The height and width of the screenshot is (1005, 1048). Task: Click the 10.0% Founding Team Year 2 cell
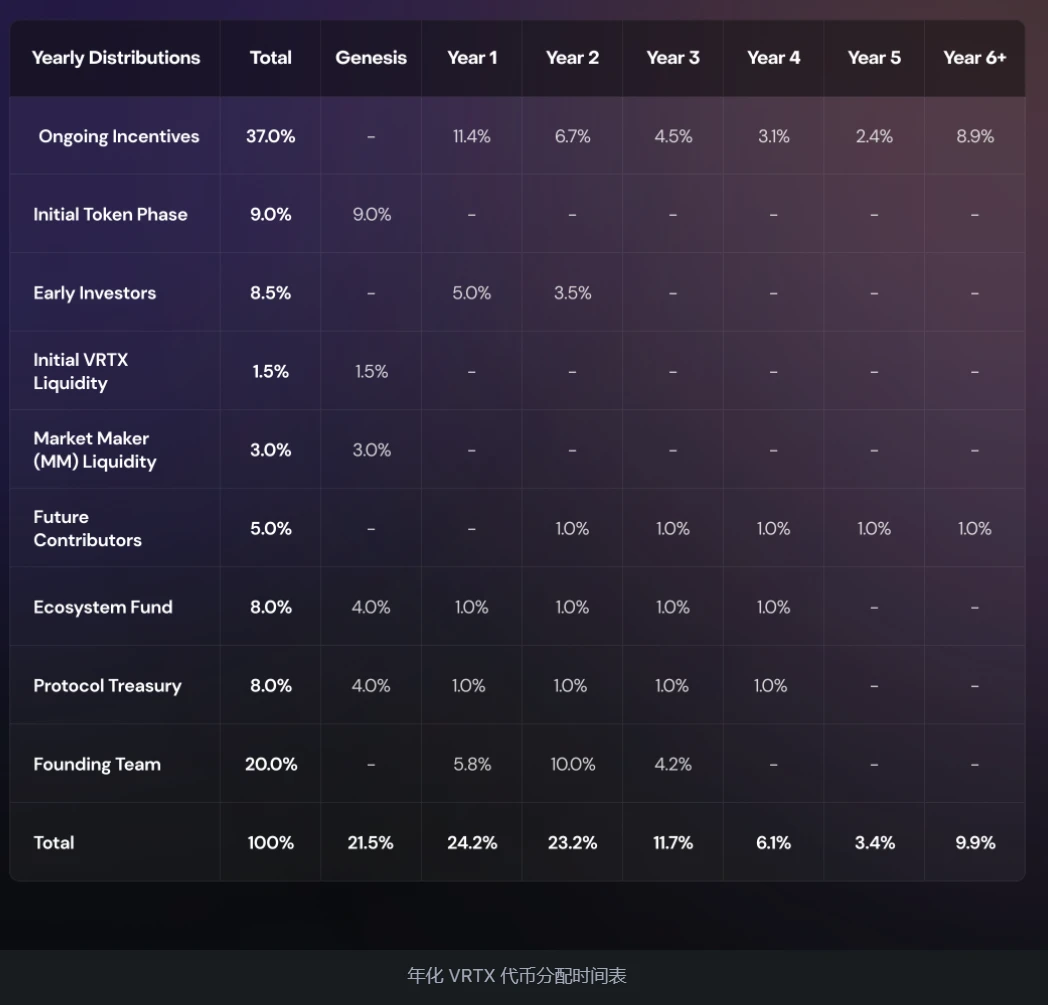pos(572,764)
